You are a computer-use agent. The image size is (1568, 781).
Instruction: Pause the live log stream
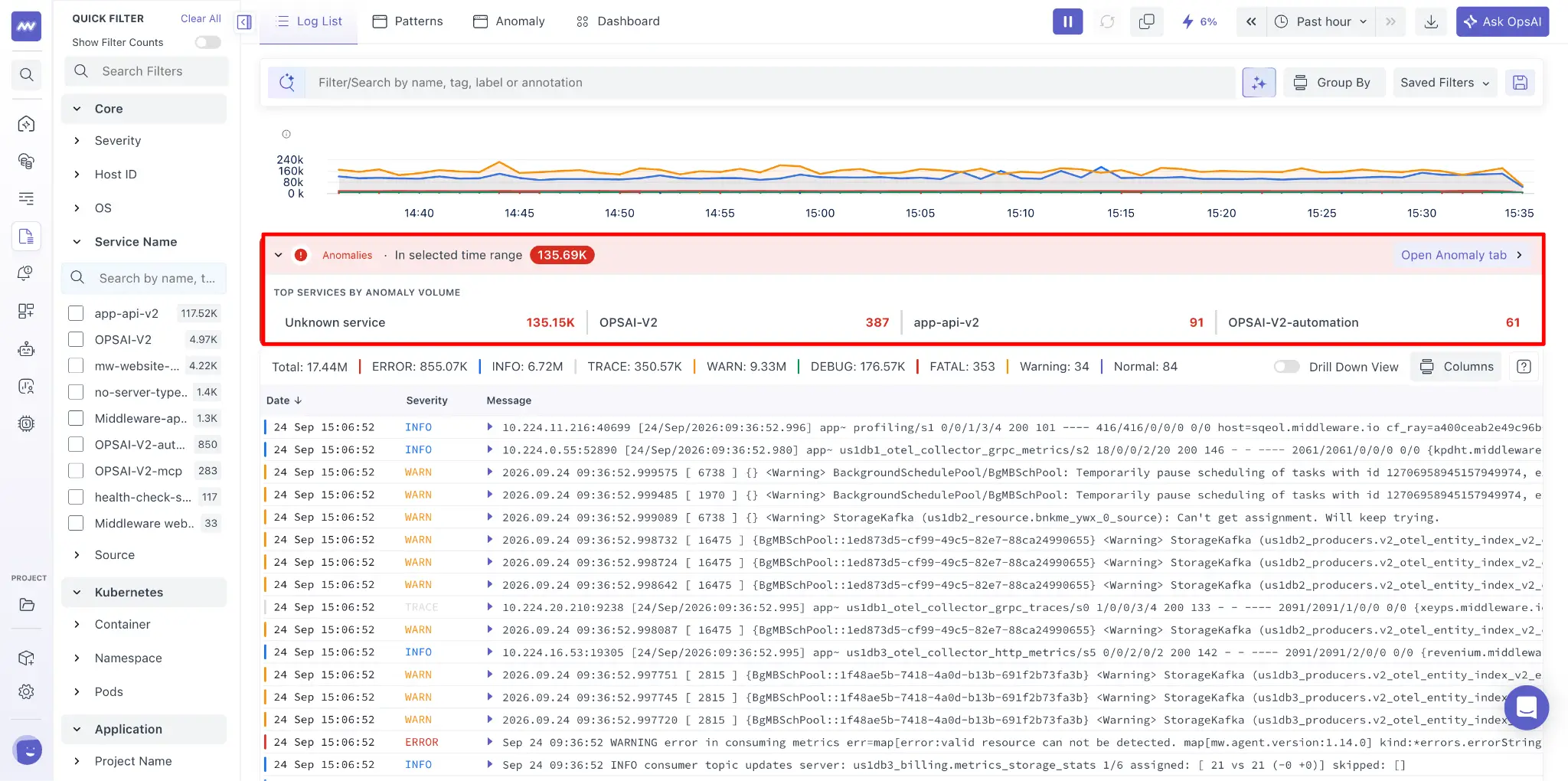point(1067,21)
